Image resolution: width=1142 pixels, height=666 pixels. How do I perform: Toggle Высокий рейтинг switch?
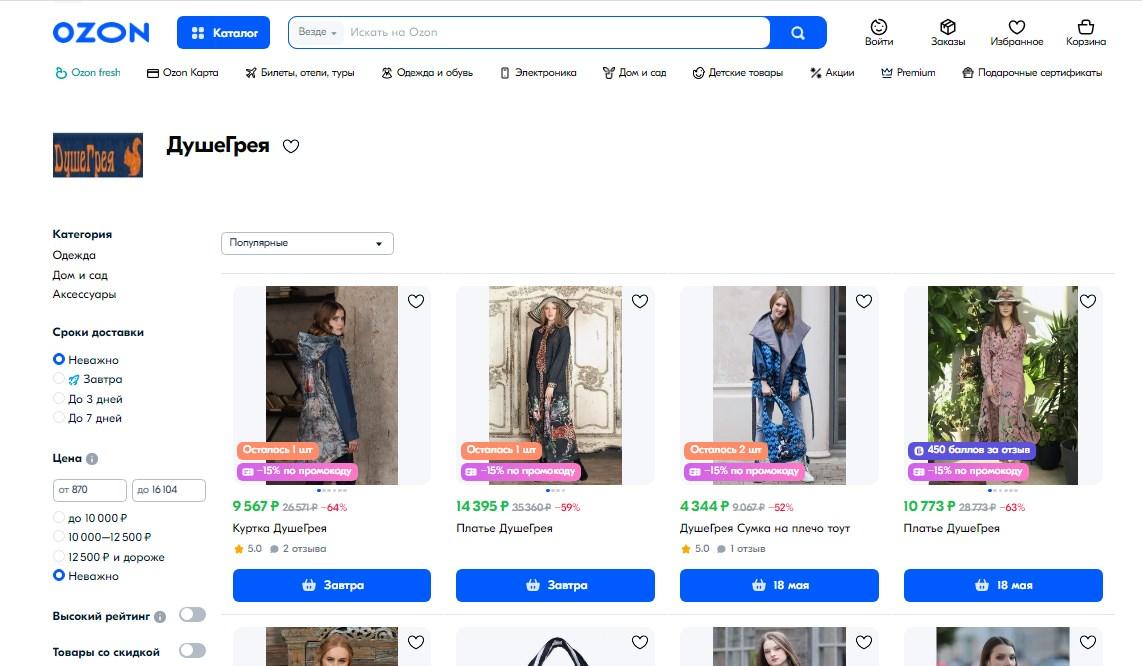(192, 615)
